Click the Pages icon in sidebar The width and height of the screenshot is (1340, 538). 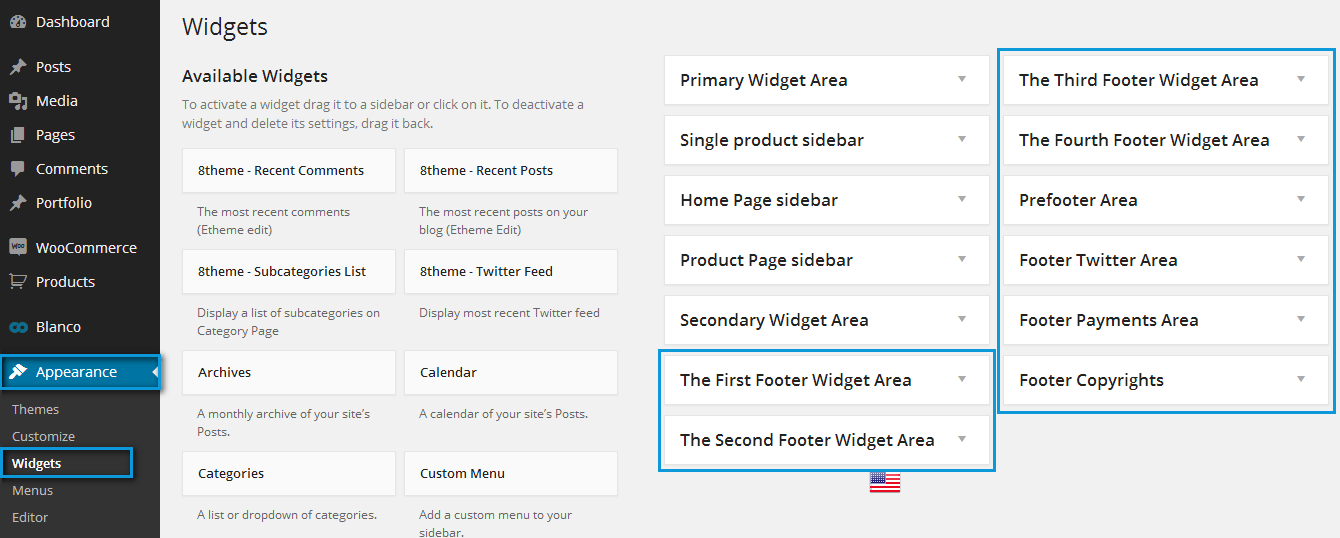18,135
